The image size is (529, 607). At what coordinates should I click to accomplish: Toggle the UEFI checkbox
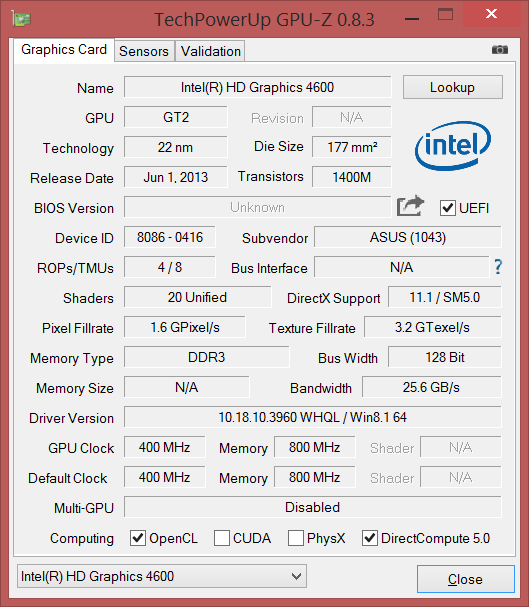(x=447, y=208)
